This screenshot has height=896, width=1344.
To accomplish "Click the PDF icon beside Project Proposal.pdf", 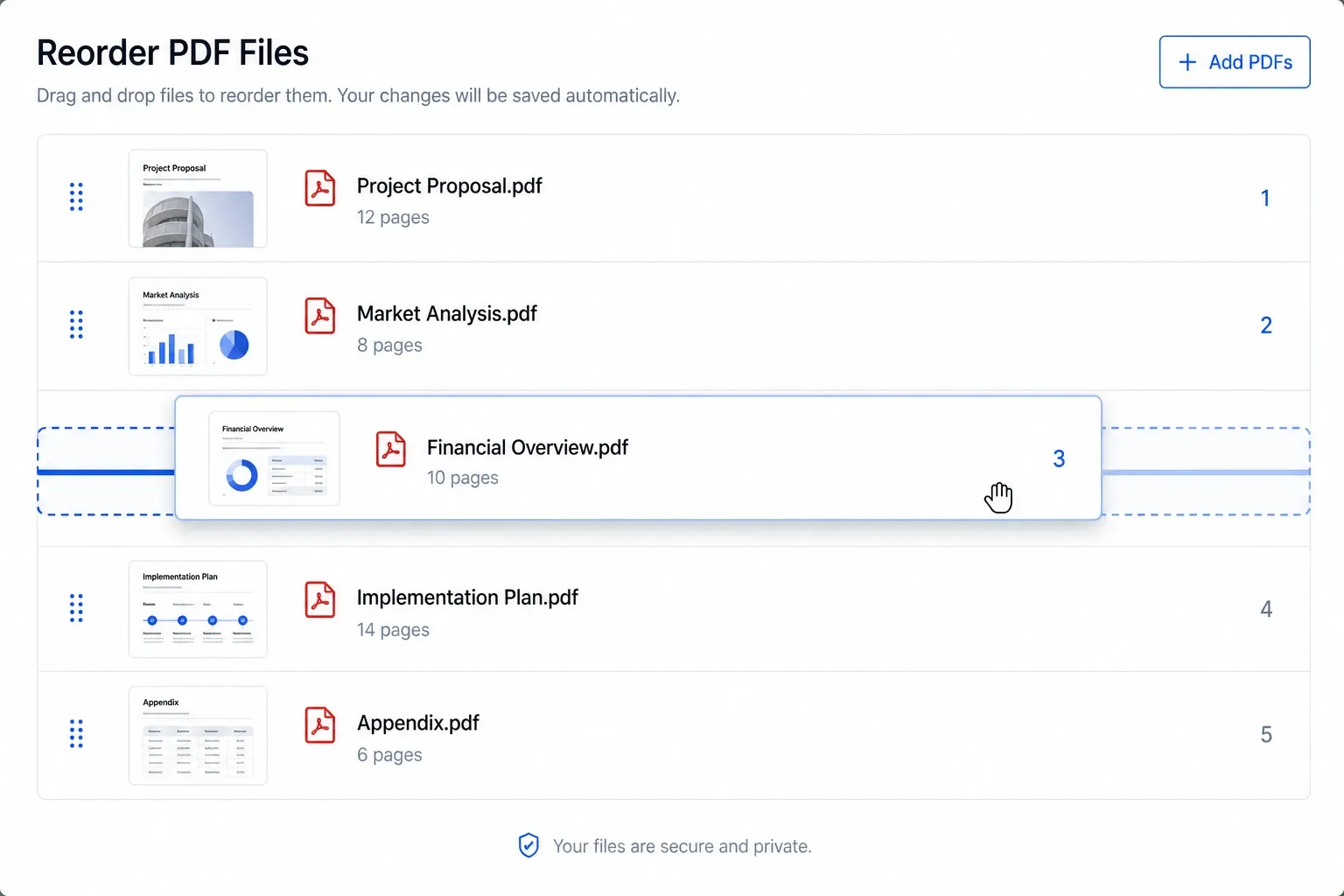I will pyautogui.click(x=320, y=188).
